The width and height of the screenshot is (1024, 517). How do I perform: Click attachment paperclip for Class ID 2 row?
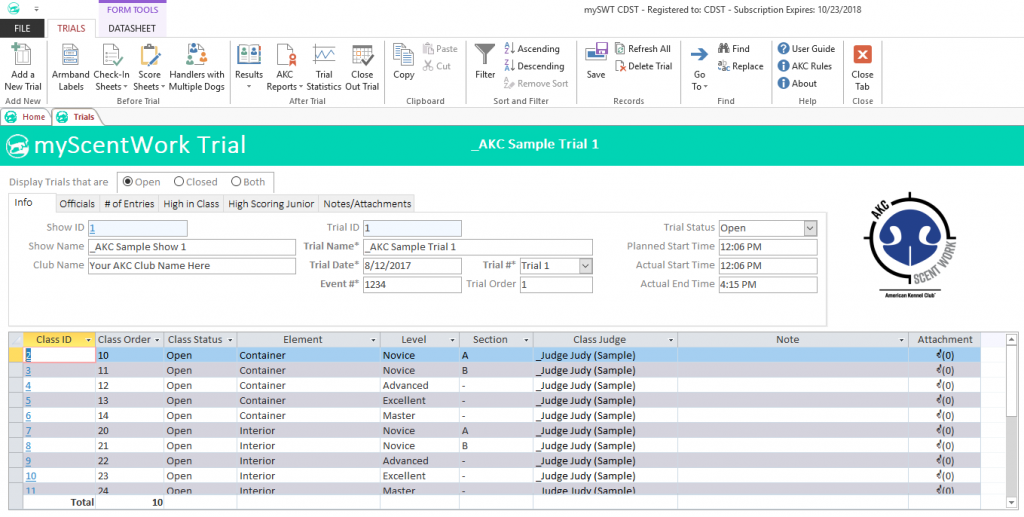click(944, 355)
